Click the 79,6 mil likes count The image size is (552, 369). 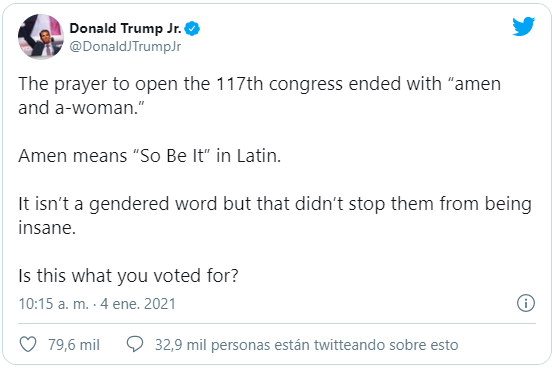click(x=74, y=345)
